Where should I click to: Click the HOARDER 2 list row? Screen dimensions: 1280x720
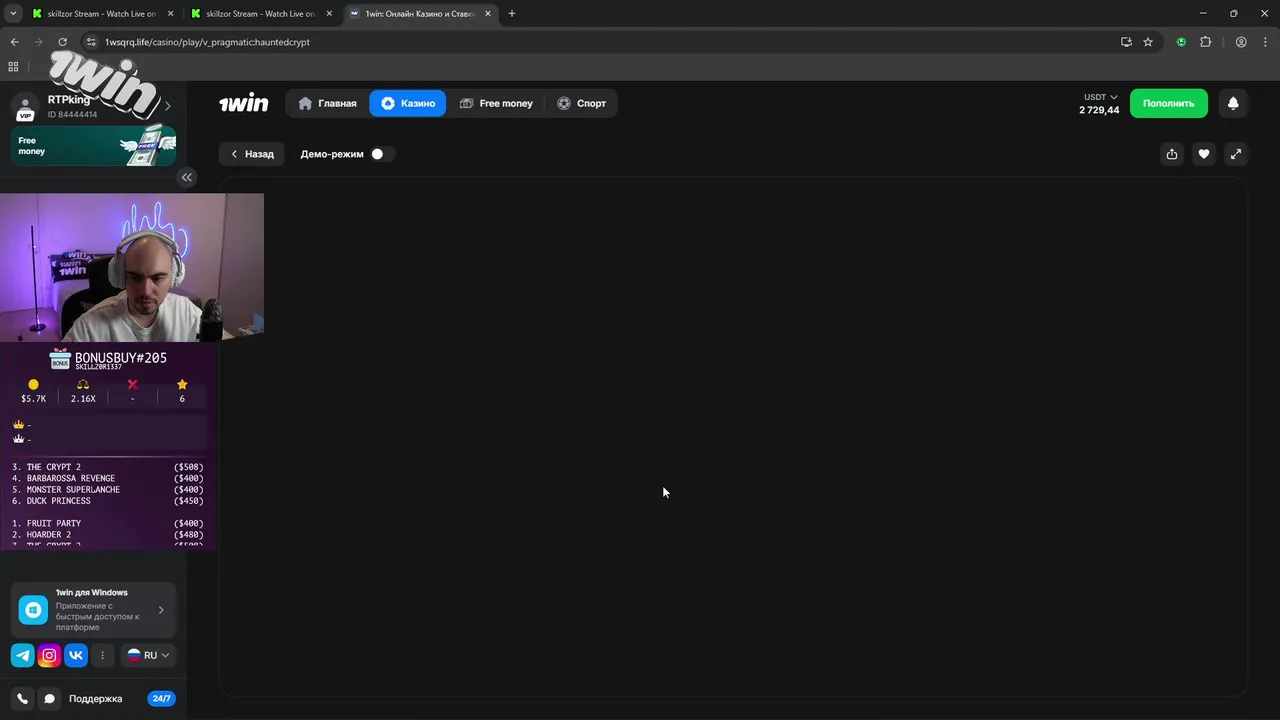tap(108, 535)
